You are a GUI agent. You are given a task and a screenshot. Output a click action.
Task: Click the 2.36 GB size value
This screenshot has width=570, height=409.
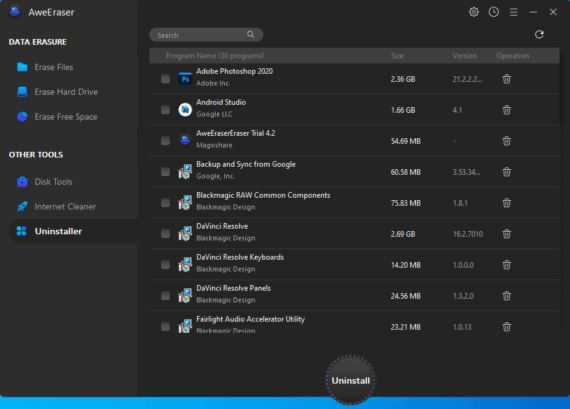click(403, 79)
